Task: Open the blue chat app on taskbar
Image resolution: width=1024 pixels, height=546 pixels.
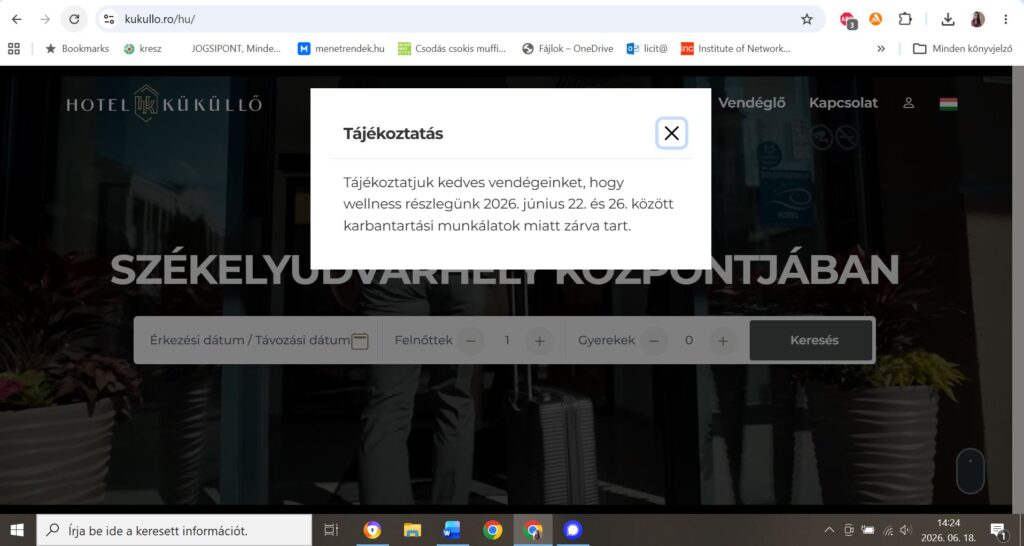Action: coord(573,530)
